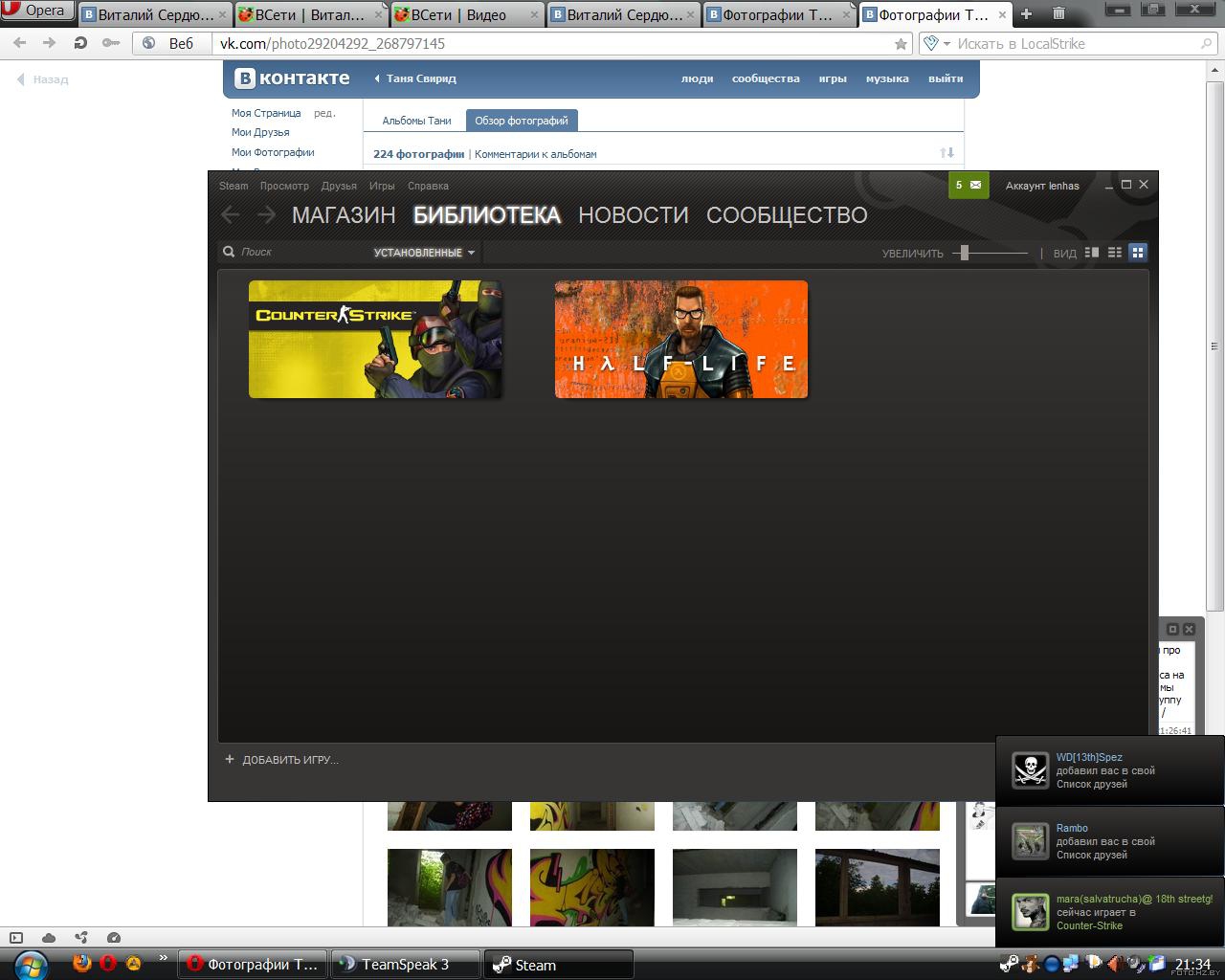Open the МАГАЗИН section

[344, 215]
